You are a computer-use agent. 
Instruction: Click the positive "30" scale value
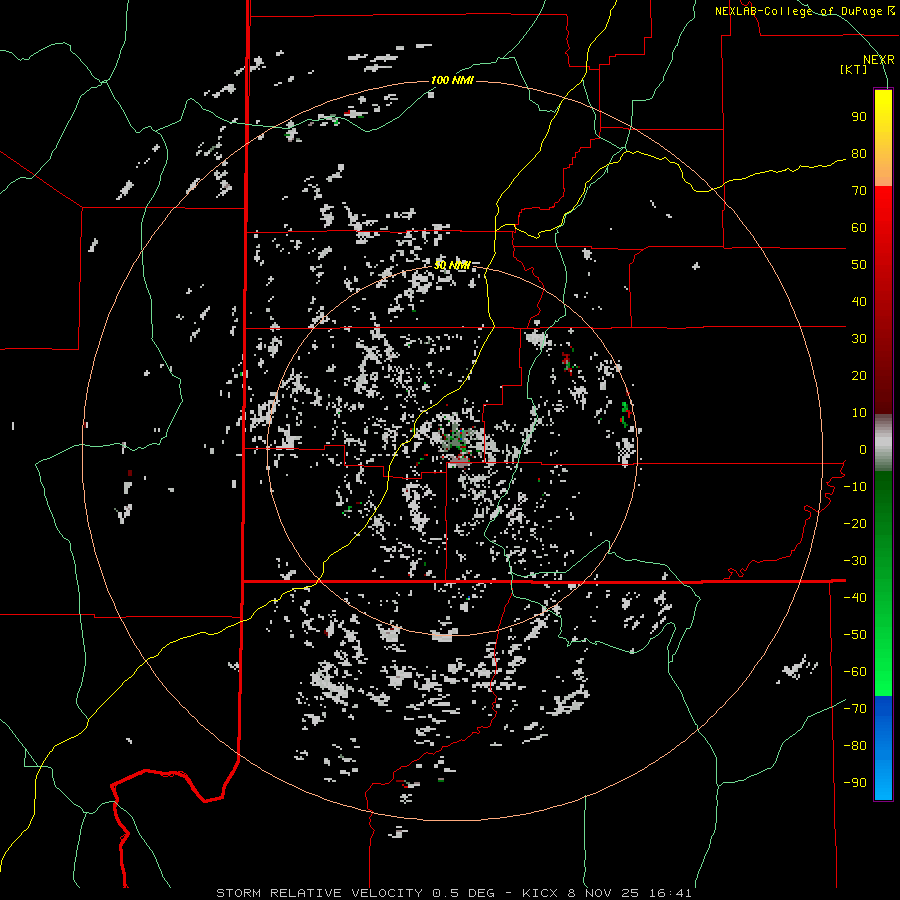(859, 339)
